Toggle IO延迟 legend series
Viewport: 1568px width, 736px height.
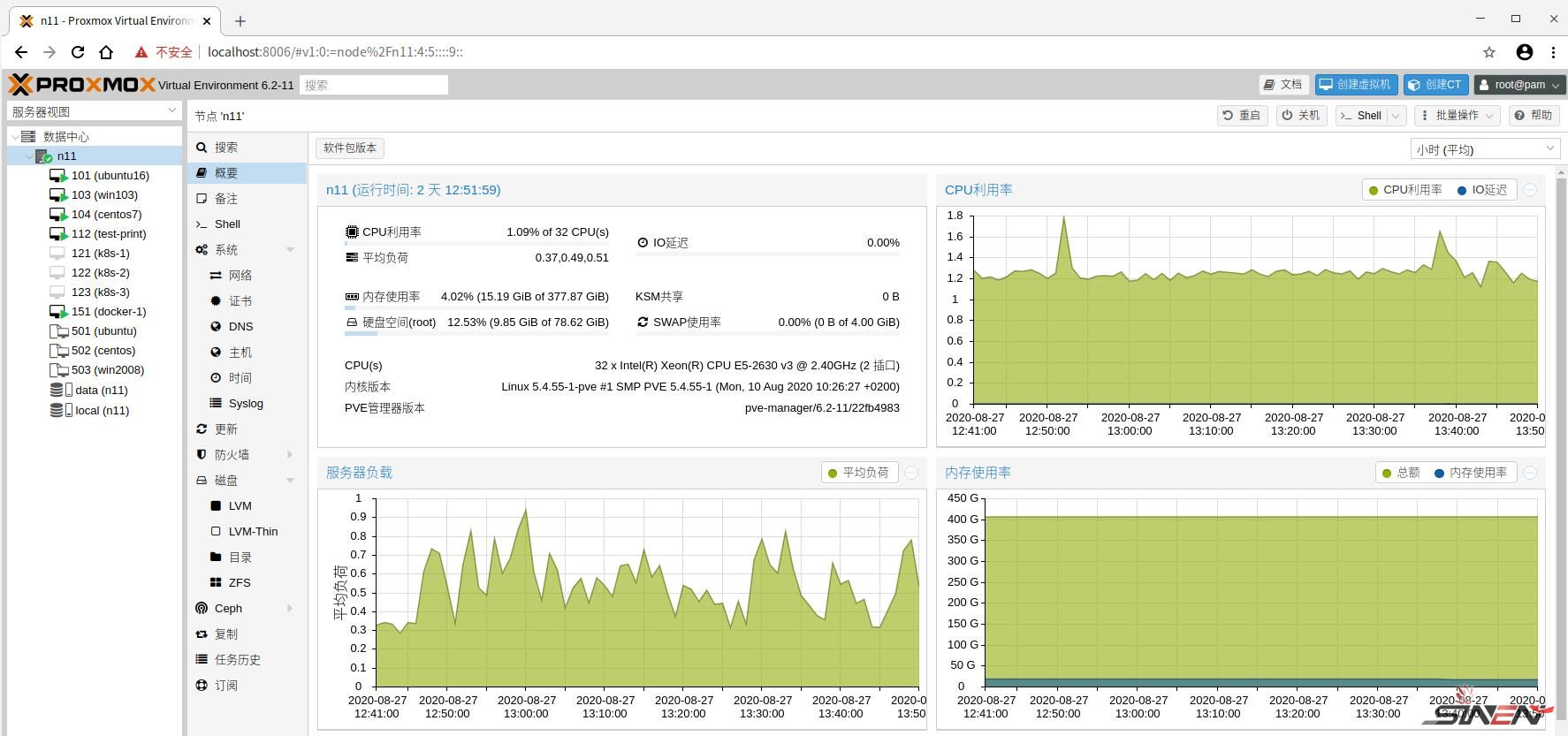pyautogui.click(x=1482, y=190)
